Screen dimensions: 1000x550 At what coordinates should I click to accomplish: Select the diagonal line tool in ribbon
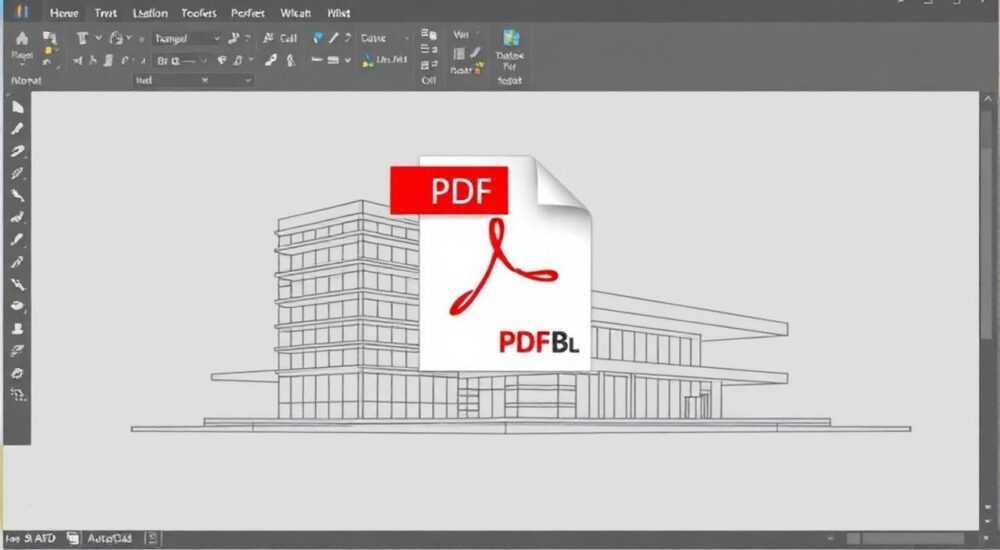coord(333,38)
